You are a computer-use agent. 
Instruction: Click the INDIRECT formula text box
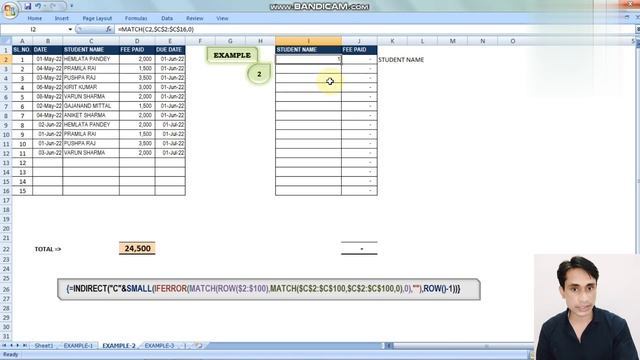(x=269, y=289)
